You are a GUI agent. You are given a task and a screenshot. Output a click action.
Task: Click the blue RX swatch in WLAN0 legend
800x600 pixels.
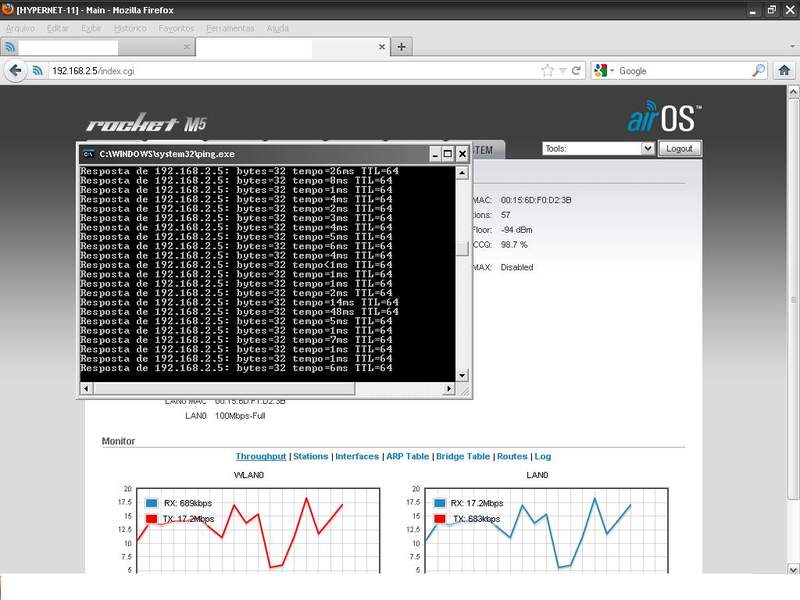152,503
